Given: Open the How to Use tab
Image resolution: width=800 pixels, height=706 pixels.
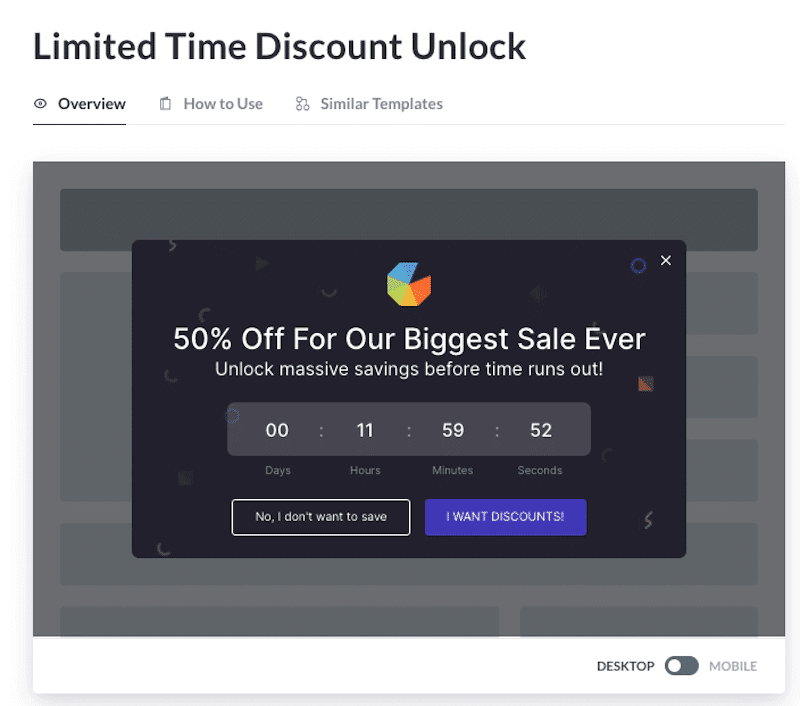Looking at the screenshot, I should 223,104.
